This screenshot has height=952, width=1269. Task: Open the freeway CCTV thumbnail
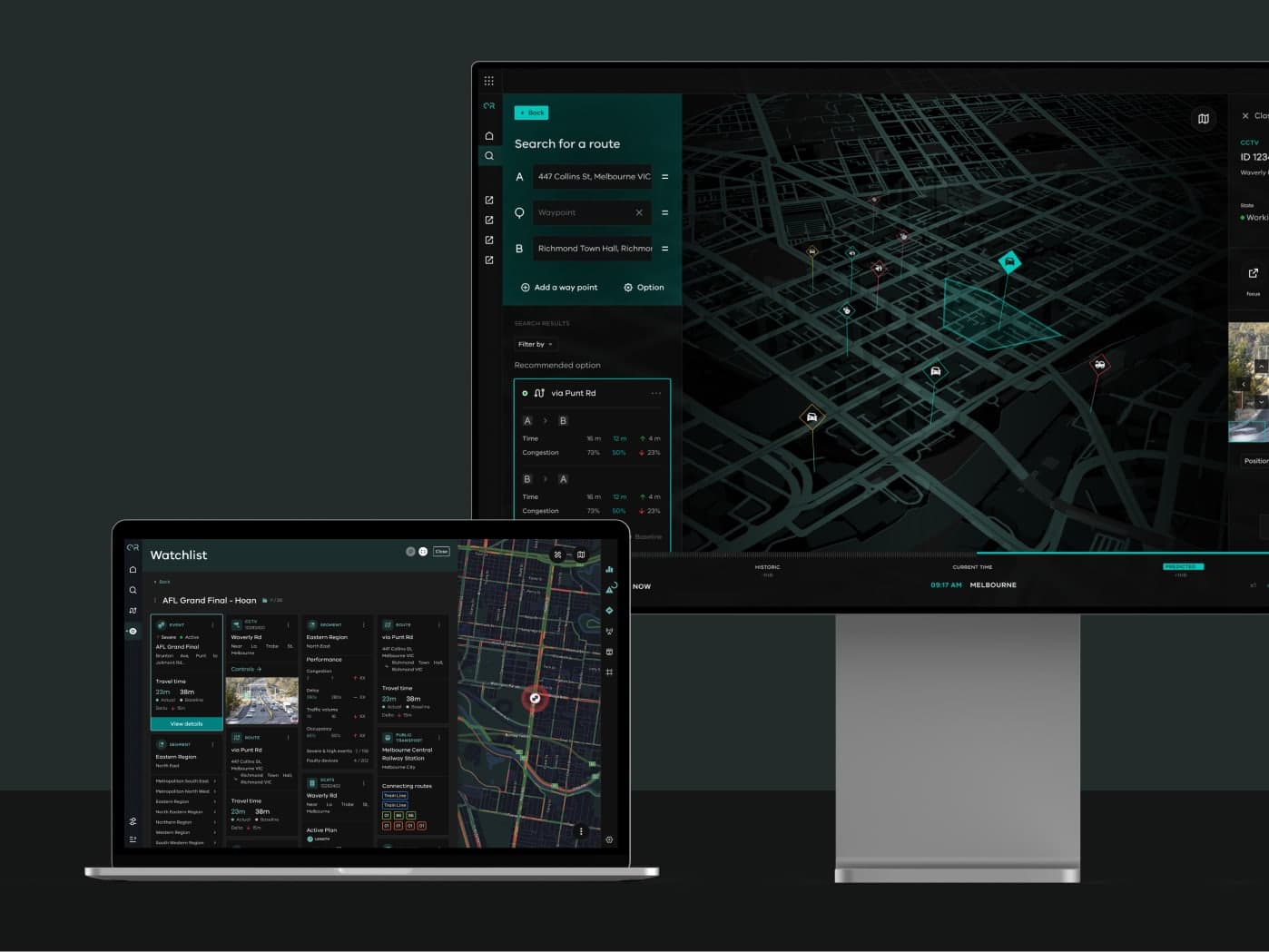point(262,701)
